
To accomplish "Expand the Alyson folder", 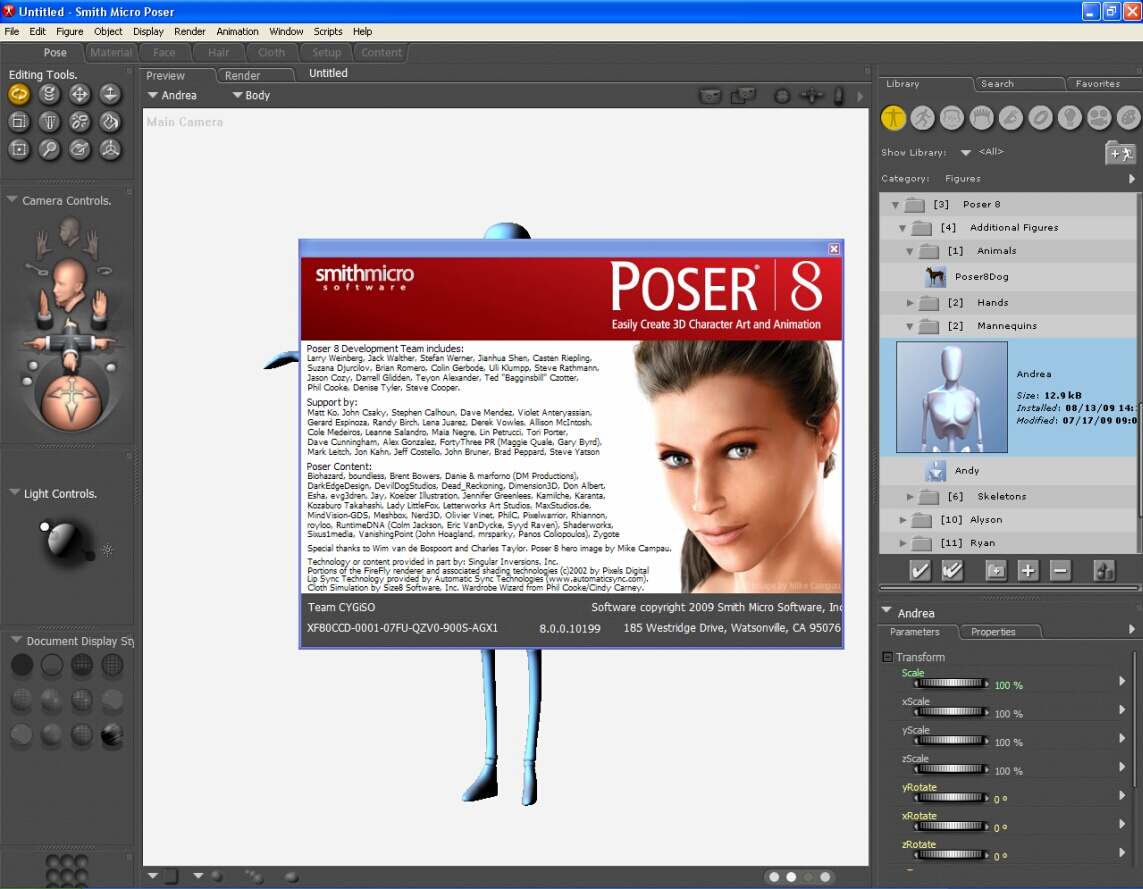I will click(x=902, y=520).
